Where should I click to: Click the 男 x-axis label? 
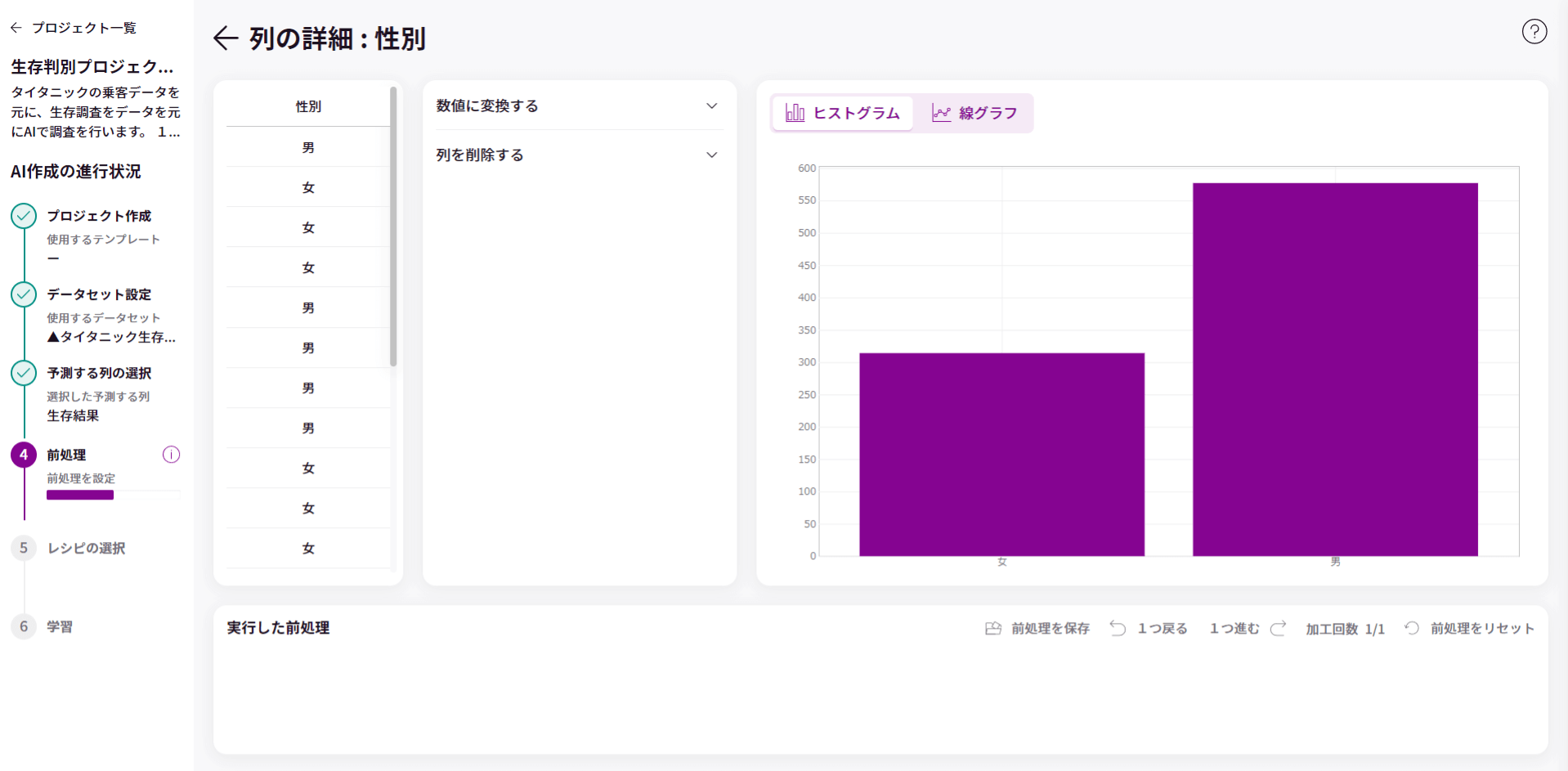[x=1335, y=562]
